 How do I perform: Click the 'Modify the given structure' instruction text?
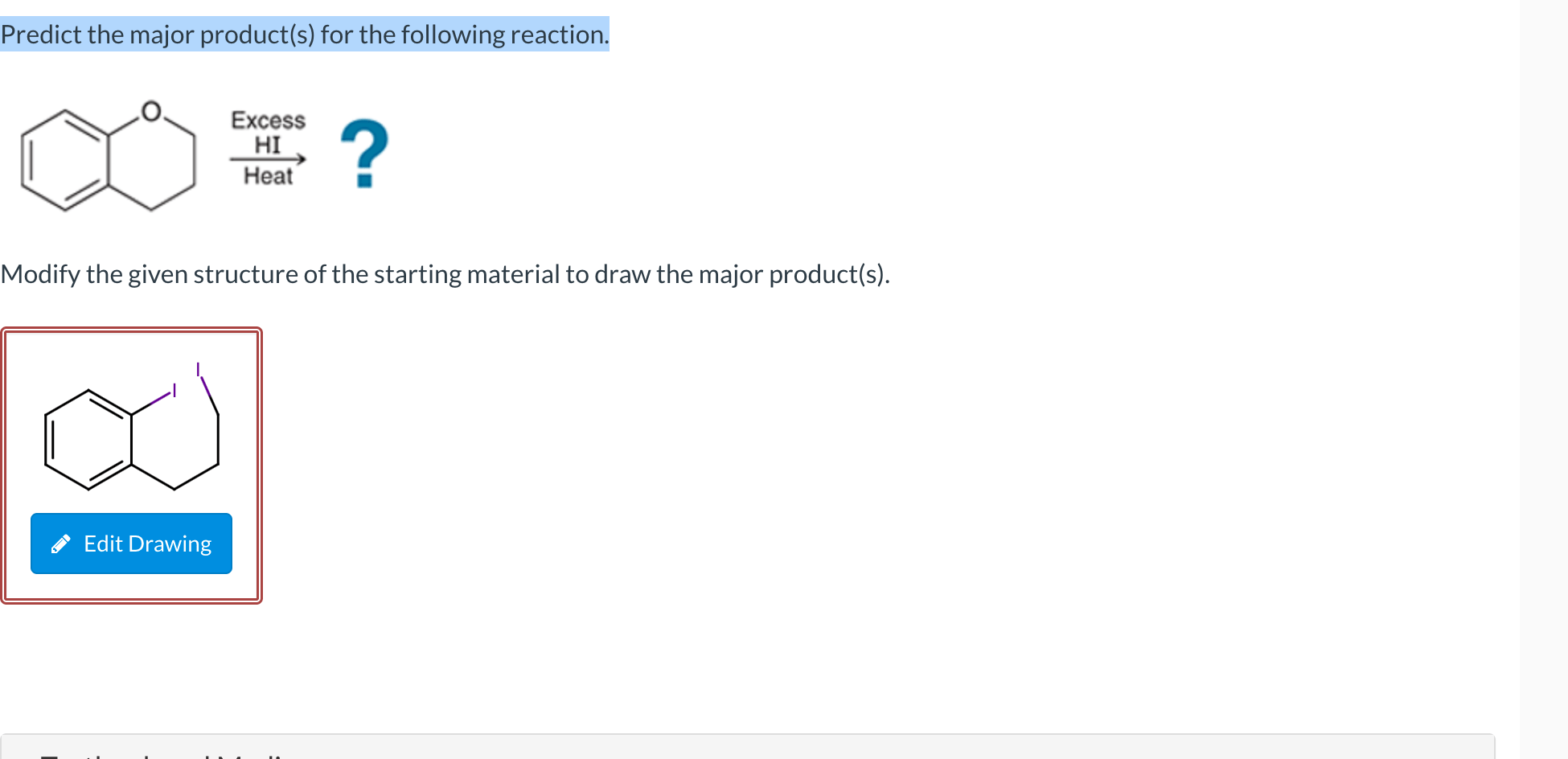445,274
